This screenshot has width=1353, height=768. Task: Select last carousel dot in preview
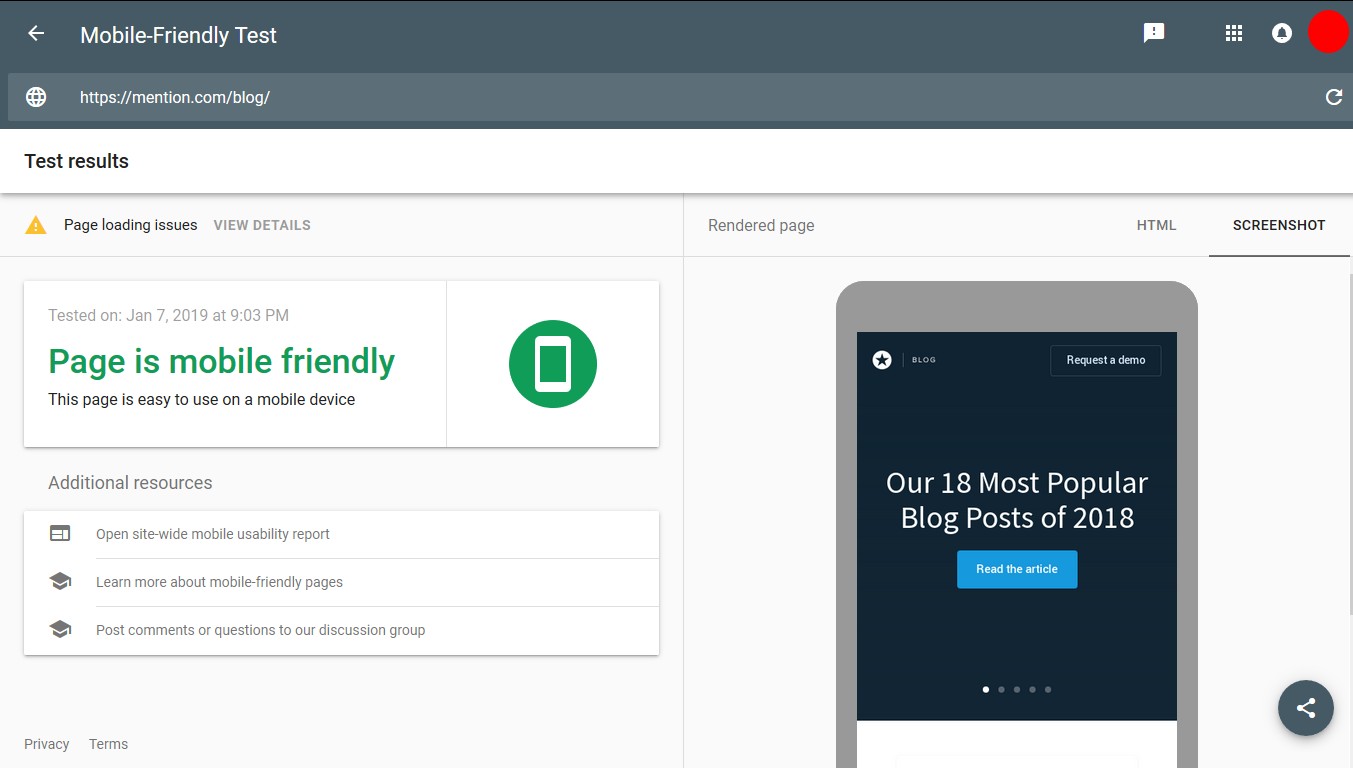pos(1048,689)
